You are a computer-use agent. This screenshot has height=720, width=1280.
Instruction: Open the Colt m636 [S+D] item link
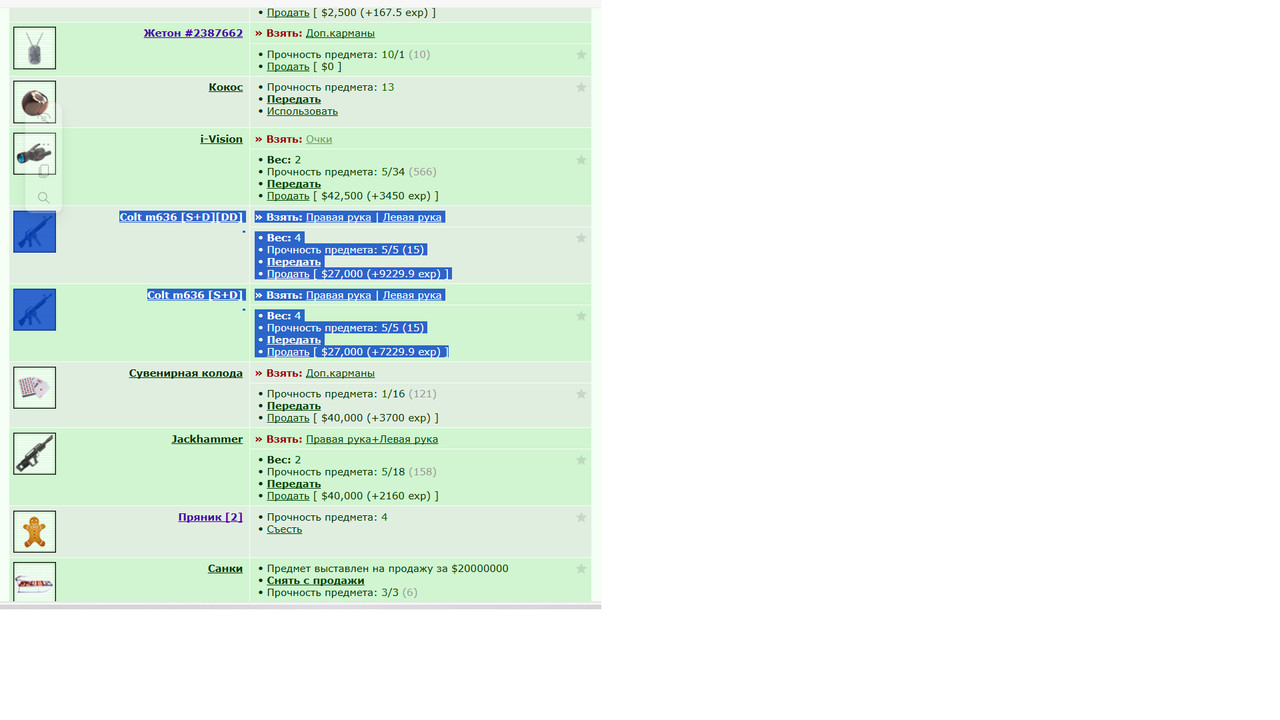pos(195,295)
